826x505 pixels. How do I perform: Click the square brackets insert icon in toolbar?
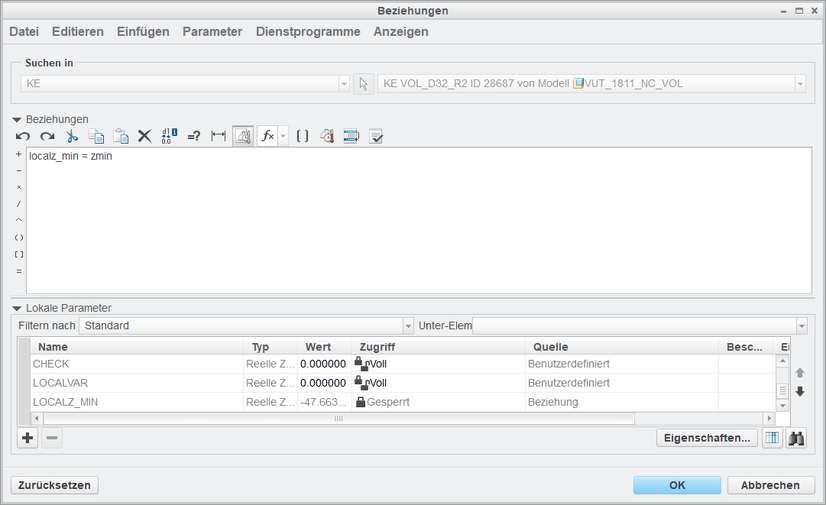(302, 136)
